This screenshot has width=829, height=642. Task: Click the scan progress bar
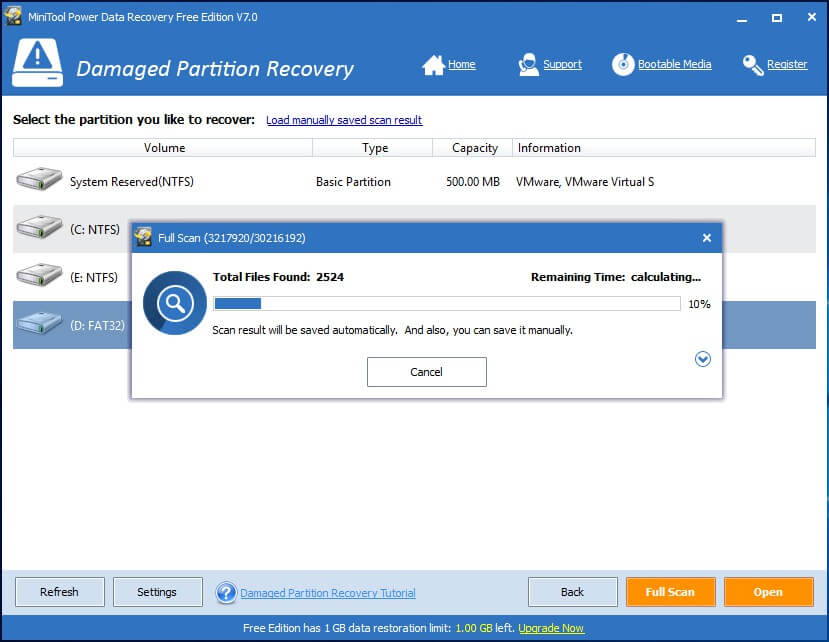click(x=447, y=304)
